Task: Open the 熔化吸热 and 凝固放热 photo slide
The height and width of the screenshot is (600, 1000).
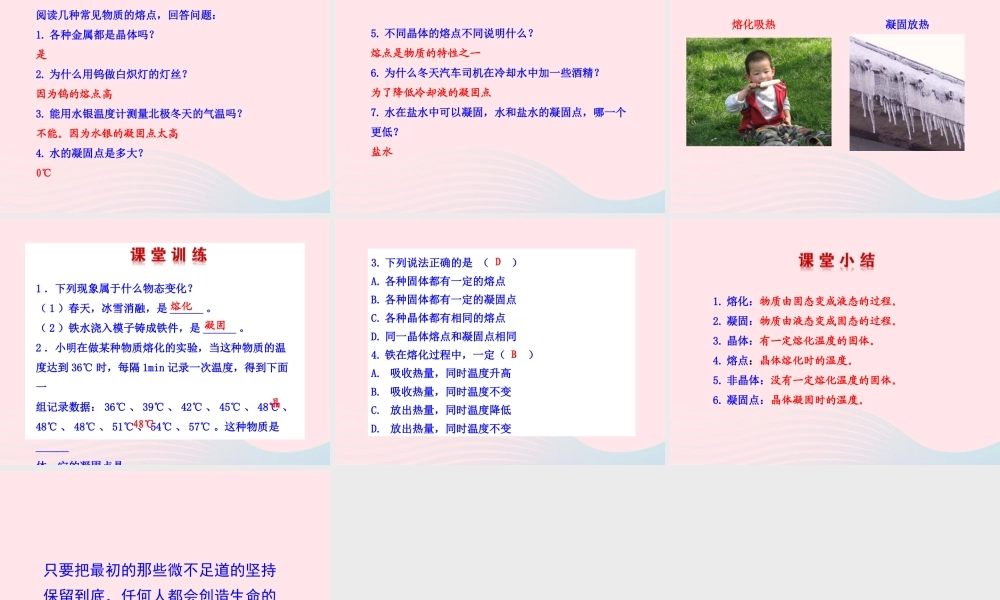Action: (835, 106)
